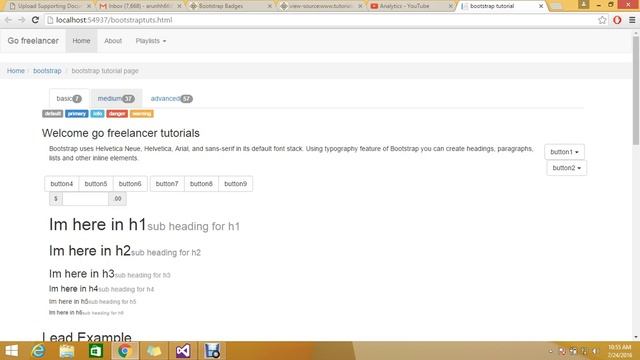Open the Windows Start button
Viewport: 640px width, 360px height.
pos(12,351)
